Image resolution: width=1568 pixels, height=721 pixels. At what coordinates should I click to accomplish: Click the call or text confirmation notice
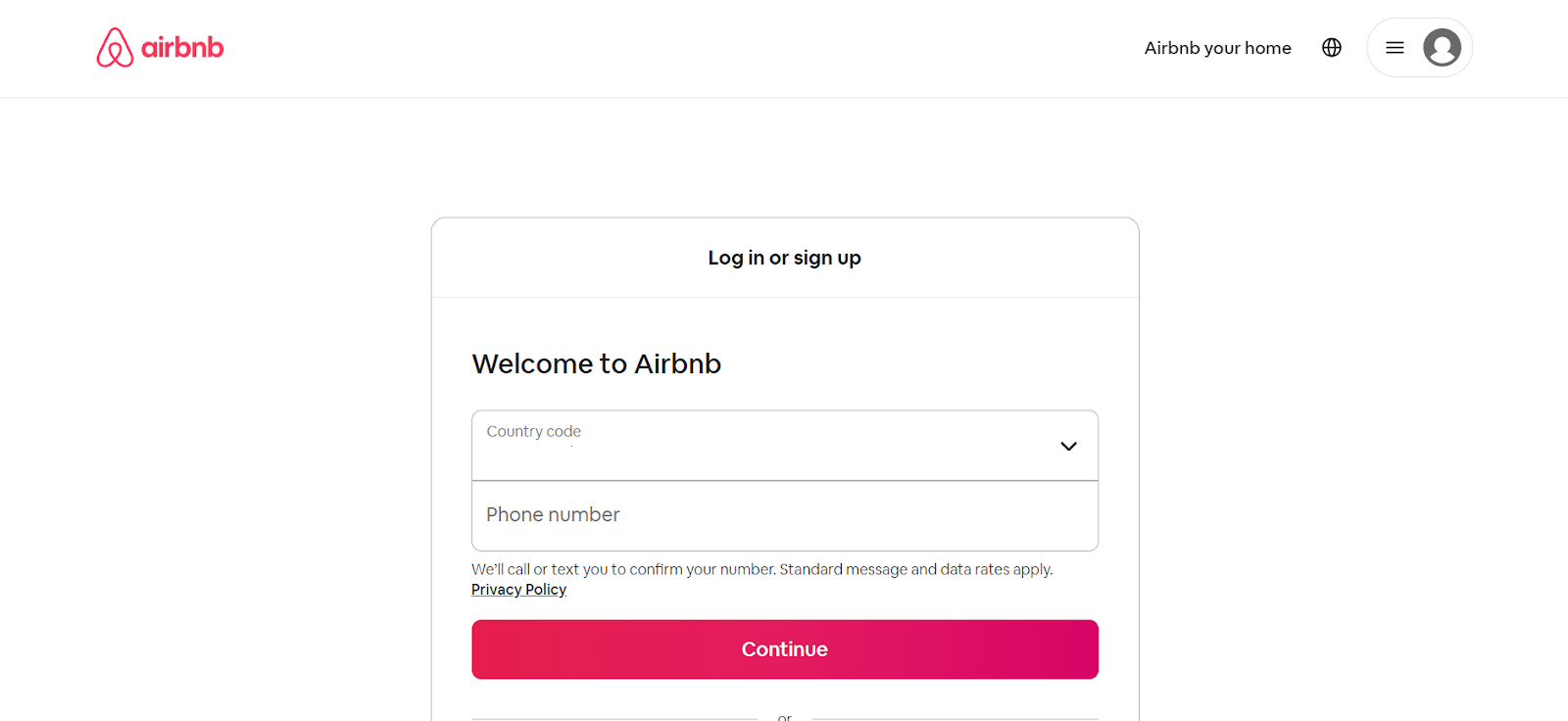(x=761, y=569)
